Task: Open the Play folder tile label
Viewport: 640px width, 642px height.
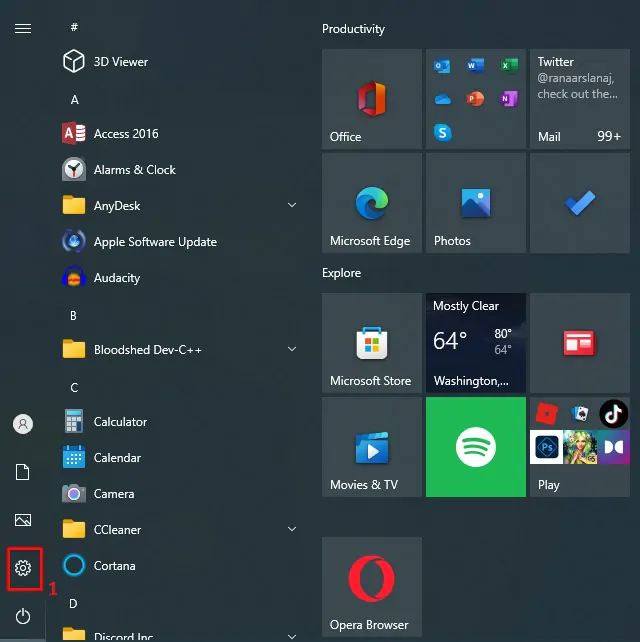Action: [x=549, y=485]
